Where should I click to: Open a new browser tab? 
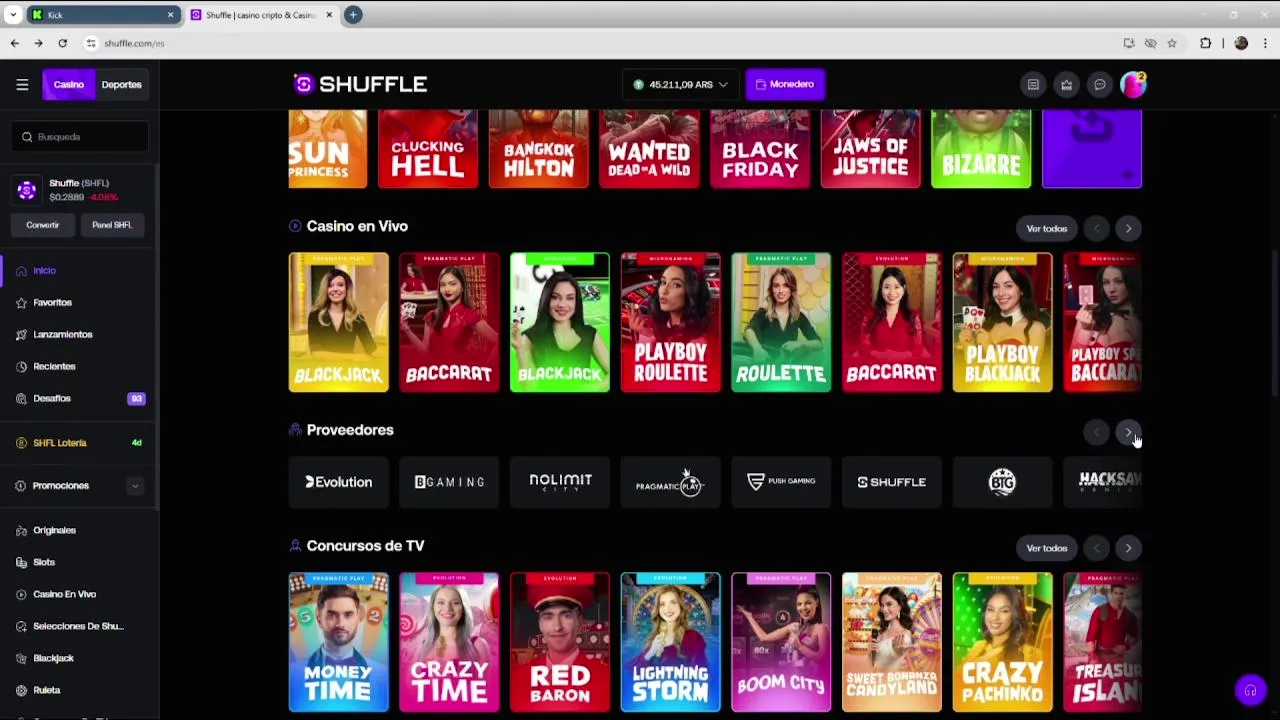(353, 15)
